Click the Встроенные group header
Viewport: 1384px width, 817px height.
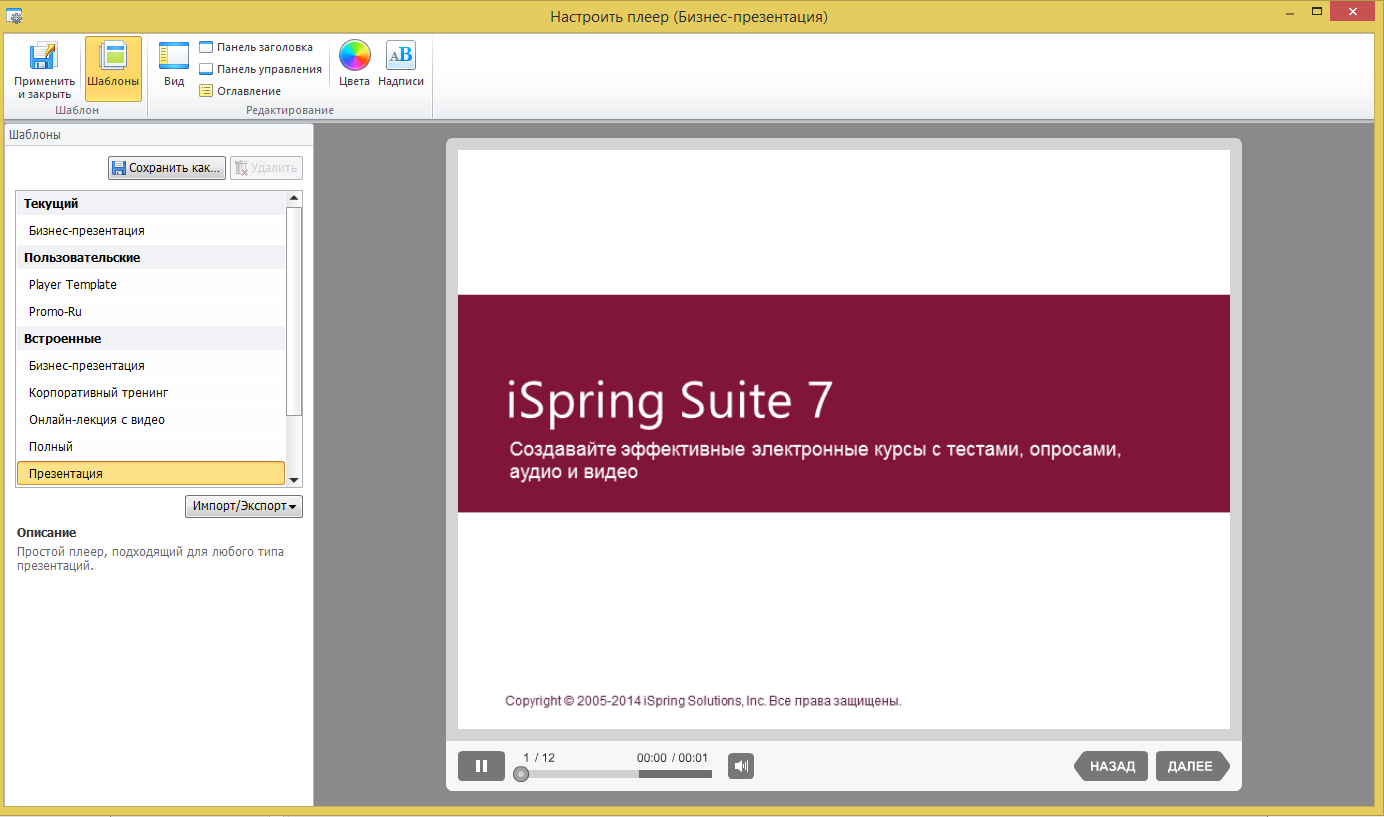pos(151,339)
